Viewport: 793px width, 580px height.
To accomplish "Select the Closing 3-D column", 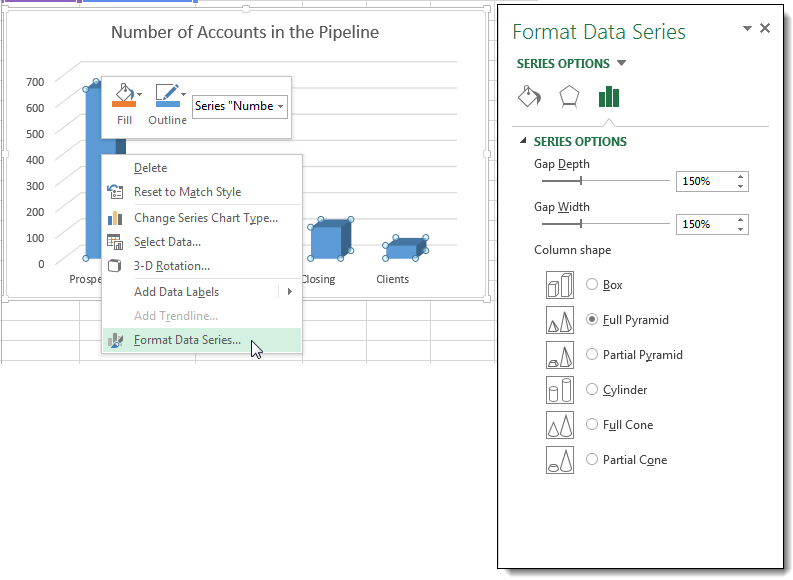I will (x=330, y=239).
